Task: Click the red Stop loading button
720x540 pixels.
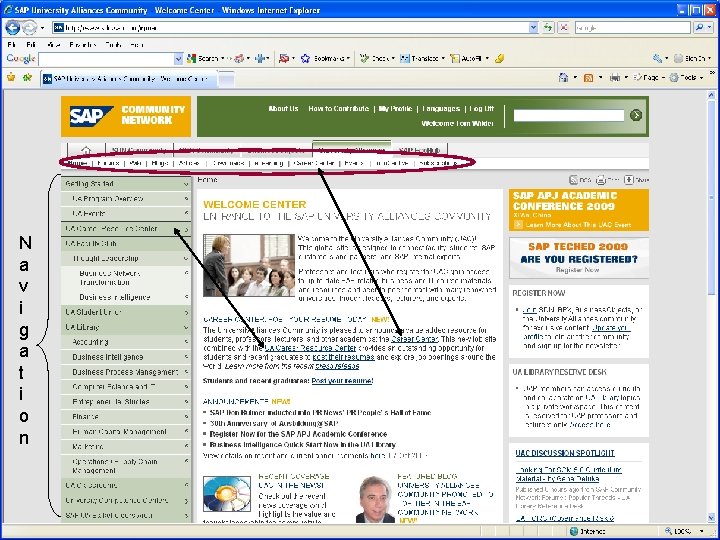Action: pos(563,28)
